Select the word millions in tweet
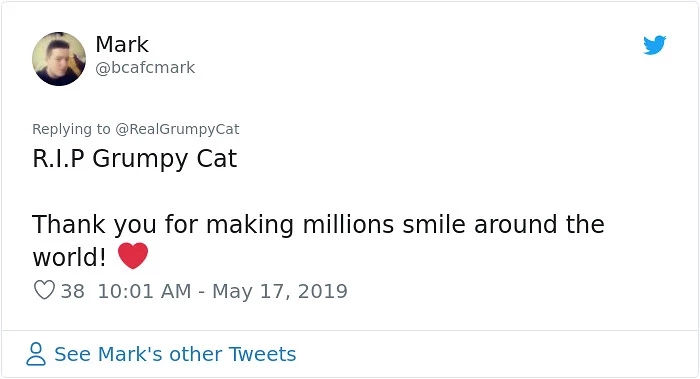 [348, 224]
